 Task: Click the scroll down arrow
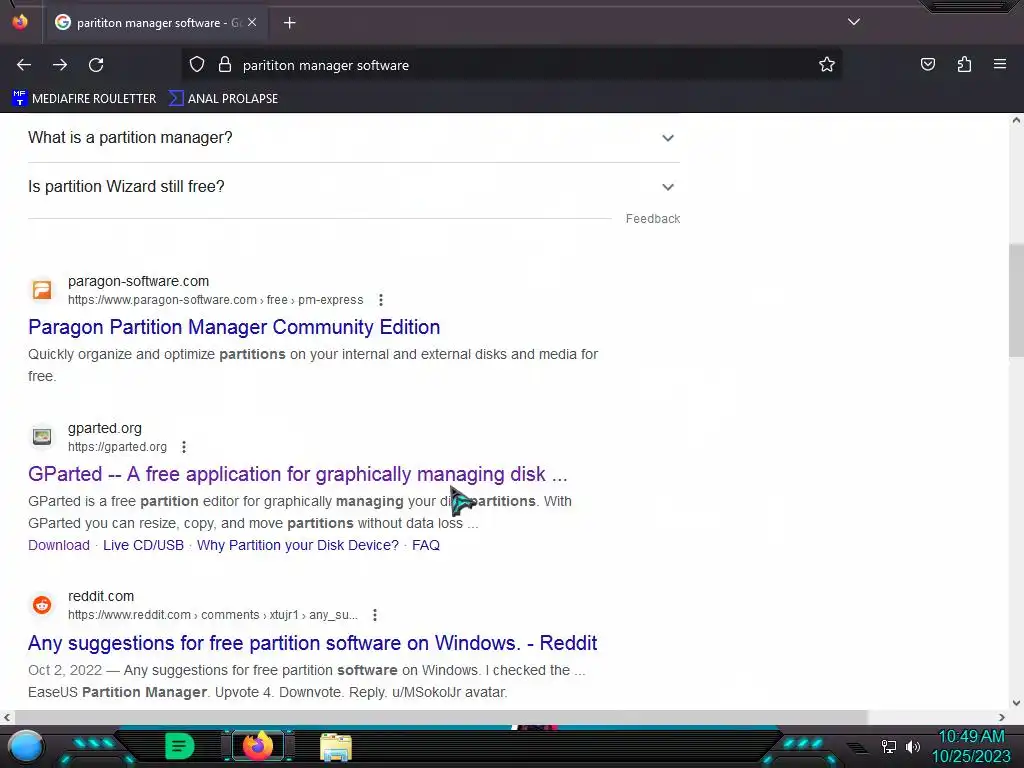coord(1016,703)
